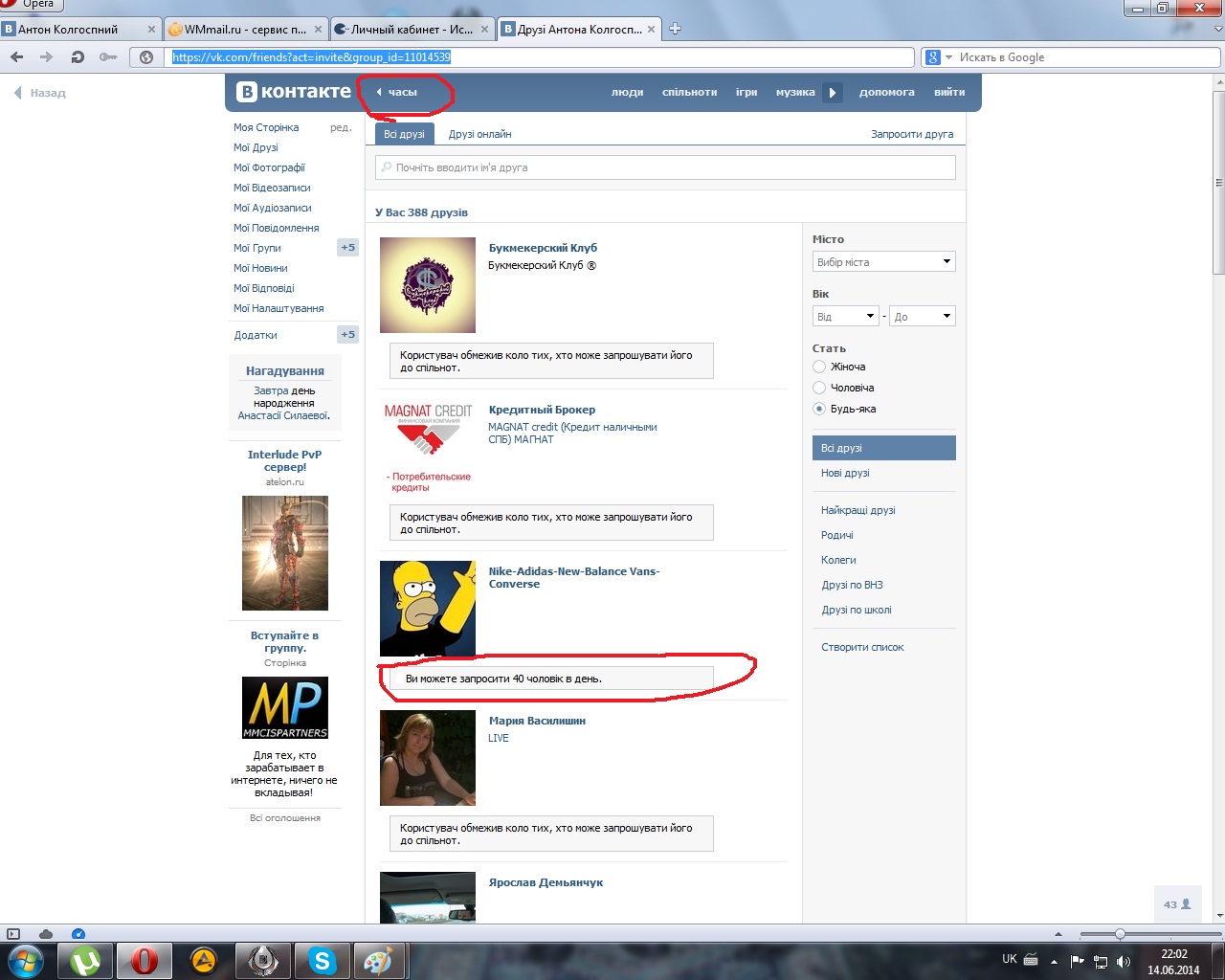Select the Будь-яка gender radio button

pos(819,409)
